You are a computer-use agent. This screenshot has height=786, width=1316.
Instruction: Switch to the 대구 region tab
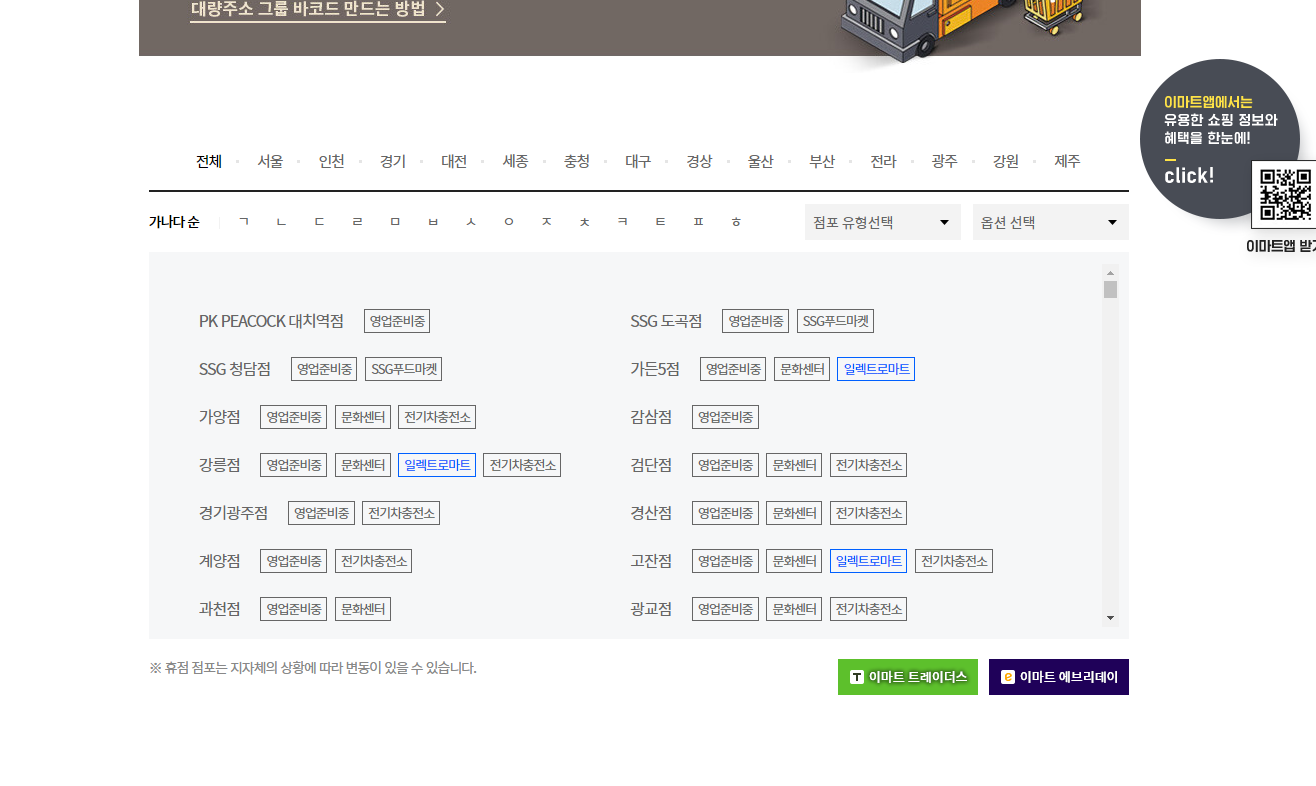[638, 161]
